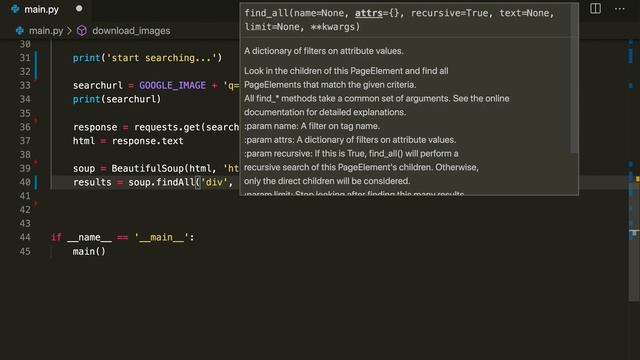Click line number 31 in gutter
The image size is (640, 360).
pyautogui.click(x=25, y=58)
